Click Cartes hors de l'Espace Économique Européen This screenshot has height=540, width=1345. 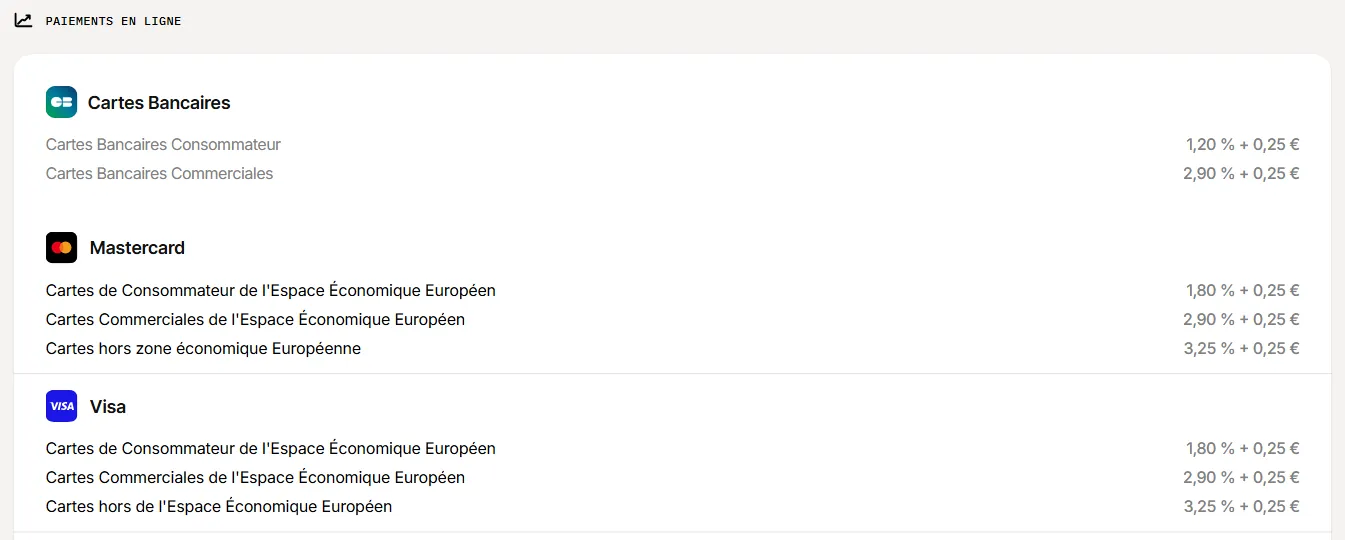219,507
